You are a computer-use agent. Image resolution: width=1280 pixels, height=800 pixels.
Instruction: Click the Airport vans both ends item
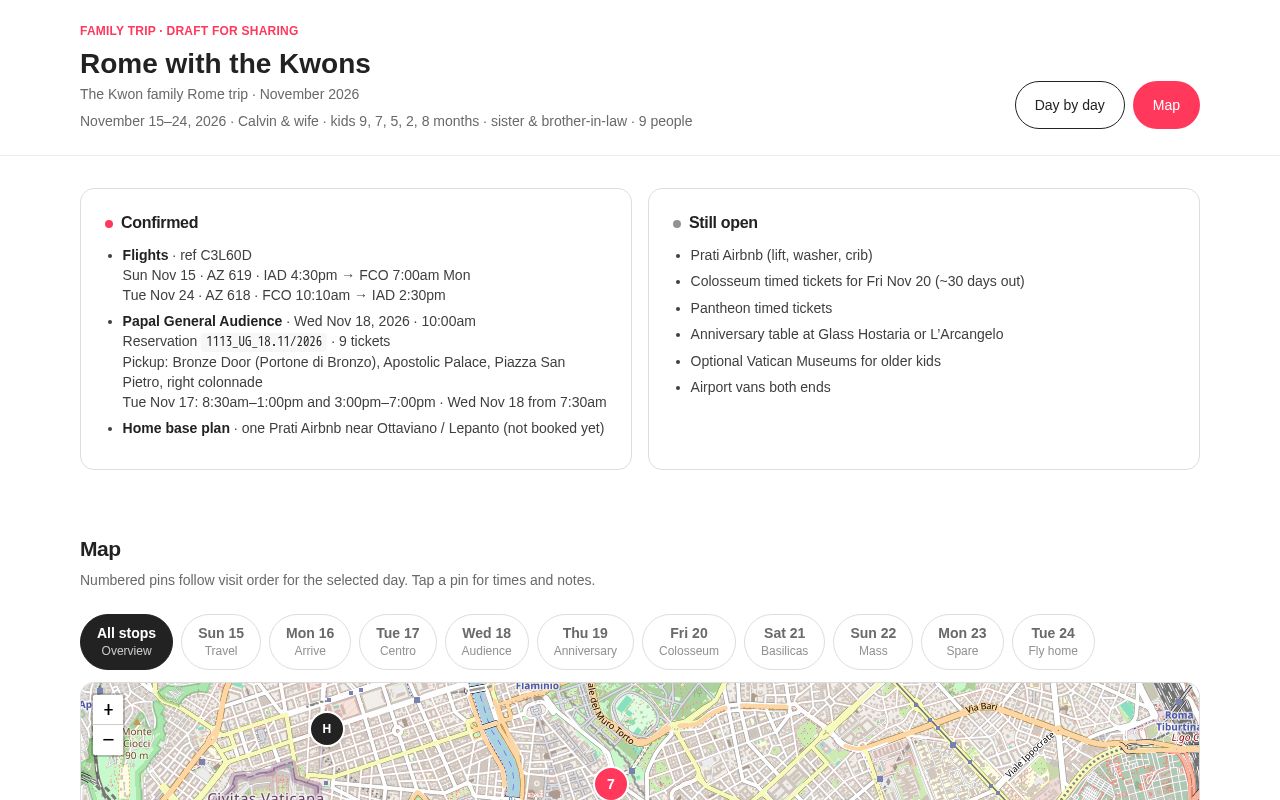coord(761,387)
